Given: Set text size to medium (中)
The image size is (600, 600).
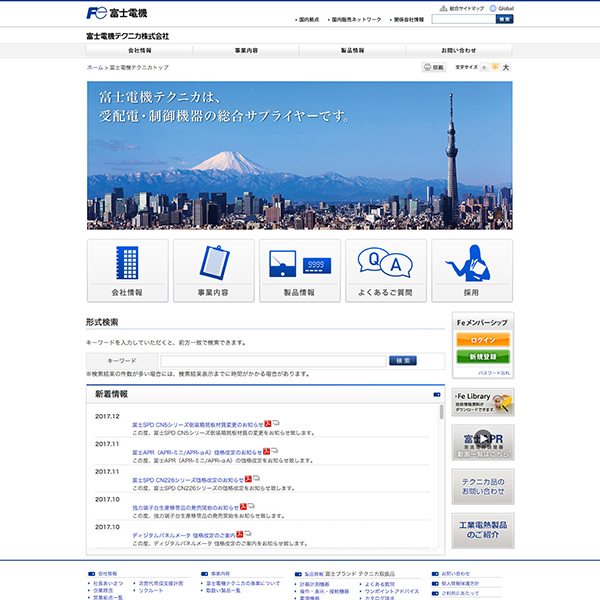Looking at the screenshot, I should tap(495, 67).
